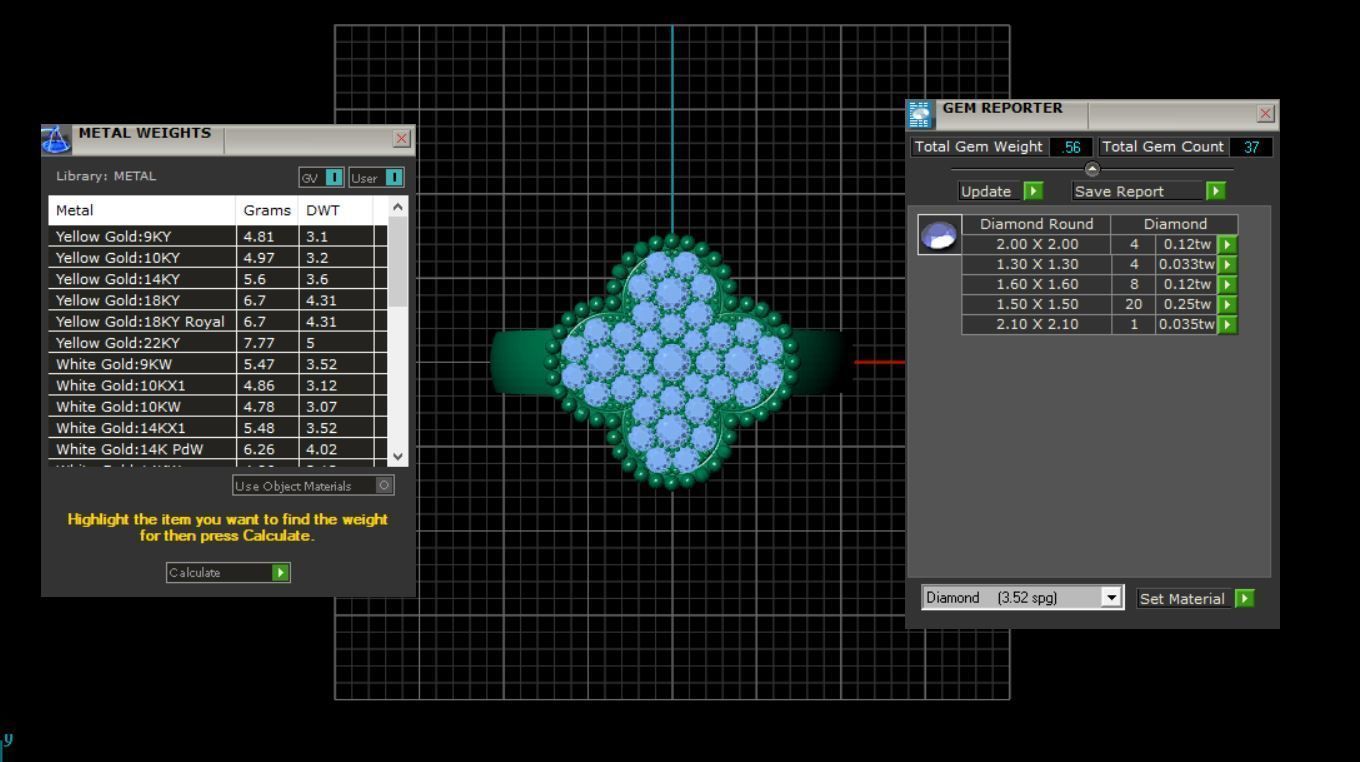Click the 1.60 X 1.60 size cell
The width and height of the screenshot is (1360, 762).
(x=1036, y=284)
